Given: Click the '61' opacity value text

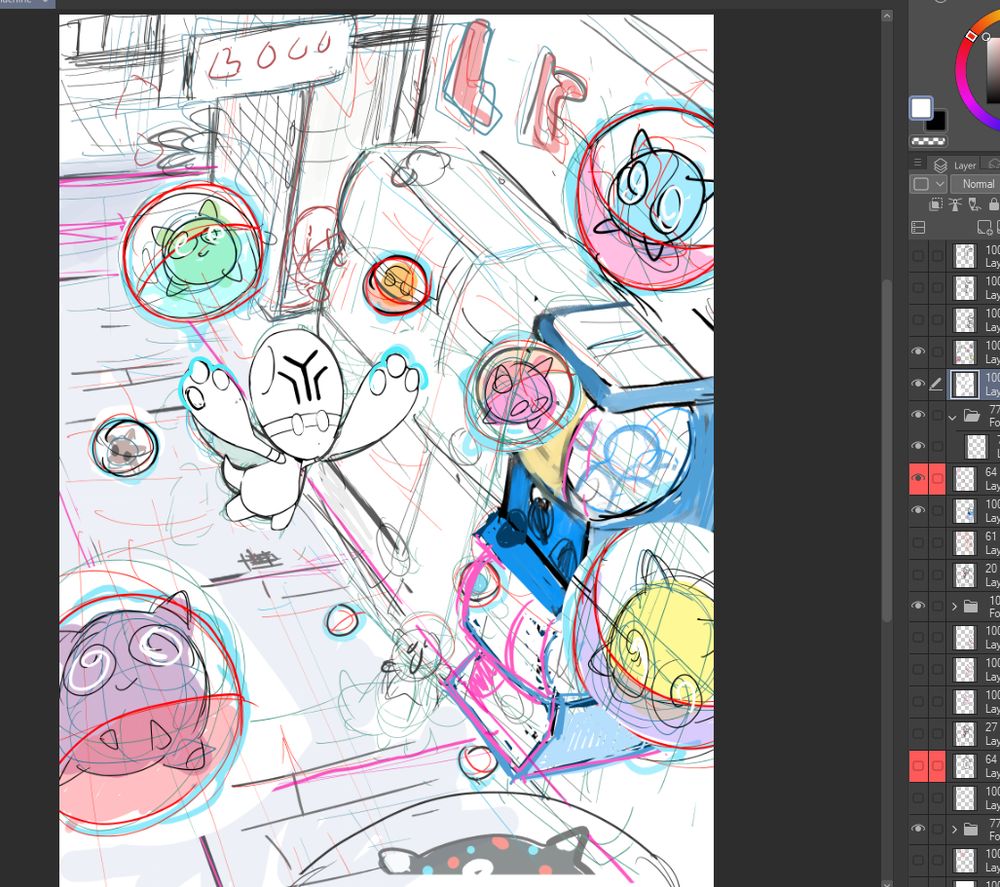Looking at the screenshot, I should (991, 536).
